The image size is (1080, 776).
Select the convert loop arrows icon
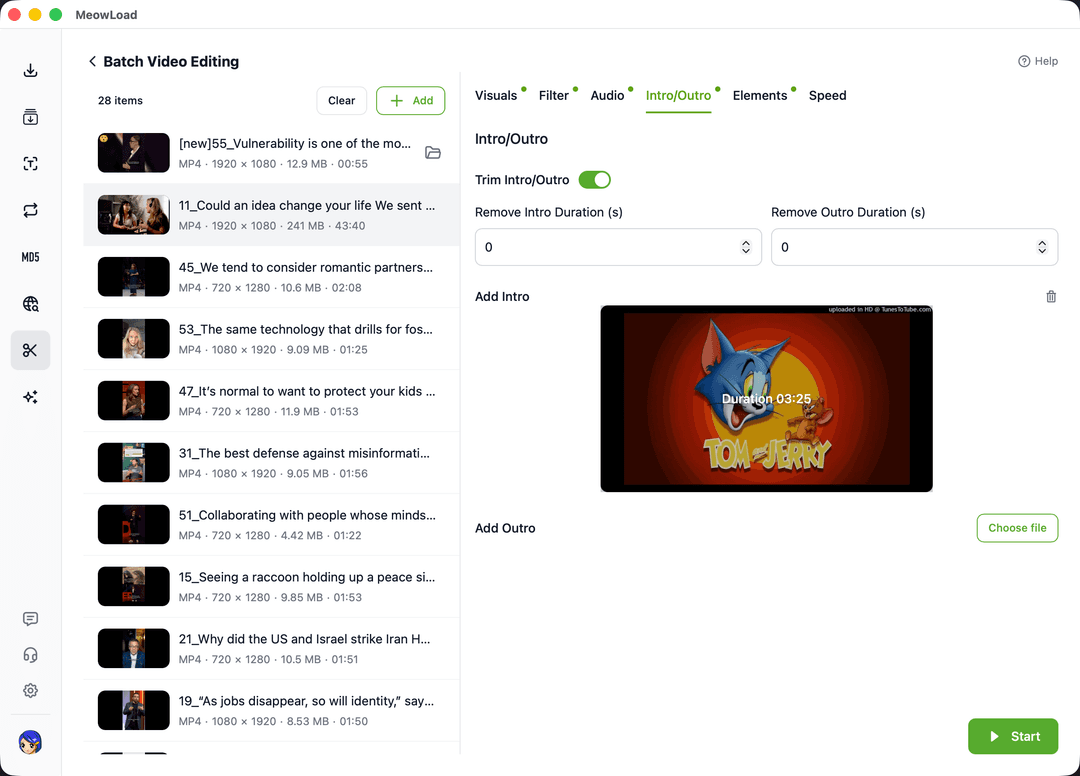click(30, 210)
